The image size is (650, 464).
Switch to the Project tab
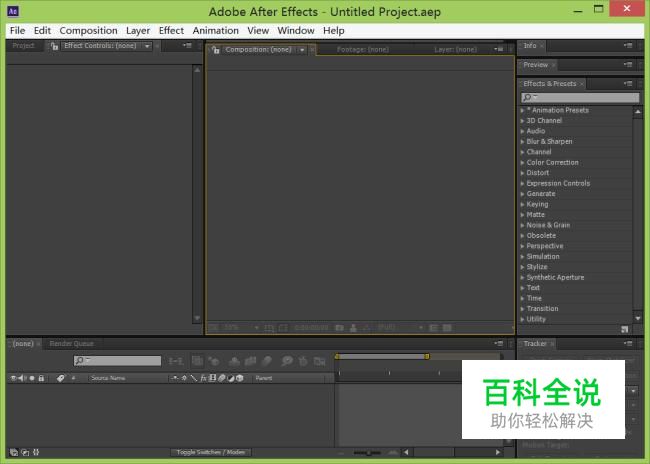[x=23, y=46]
